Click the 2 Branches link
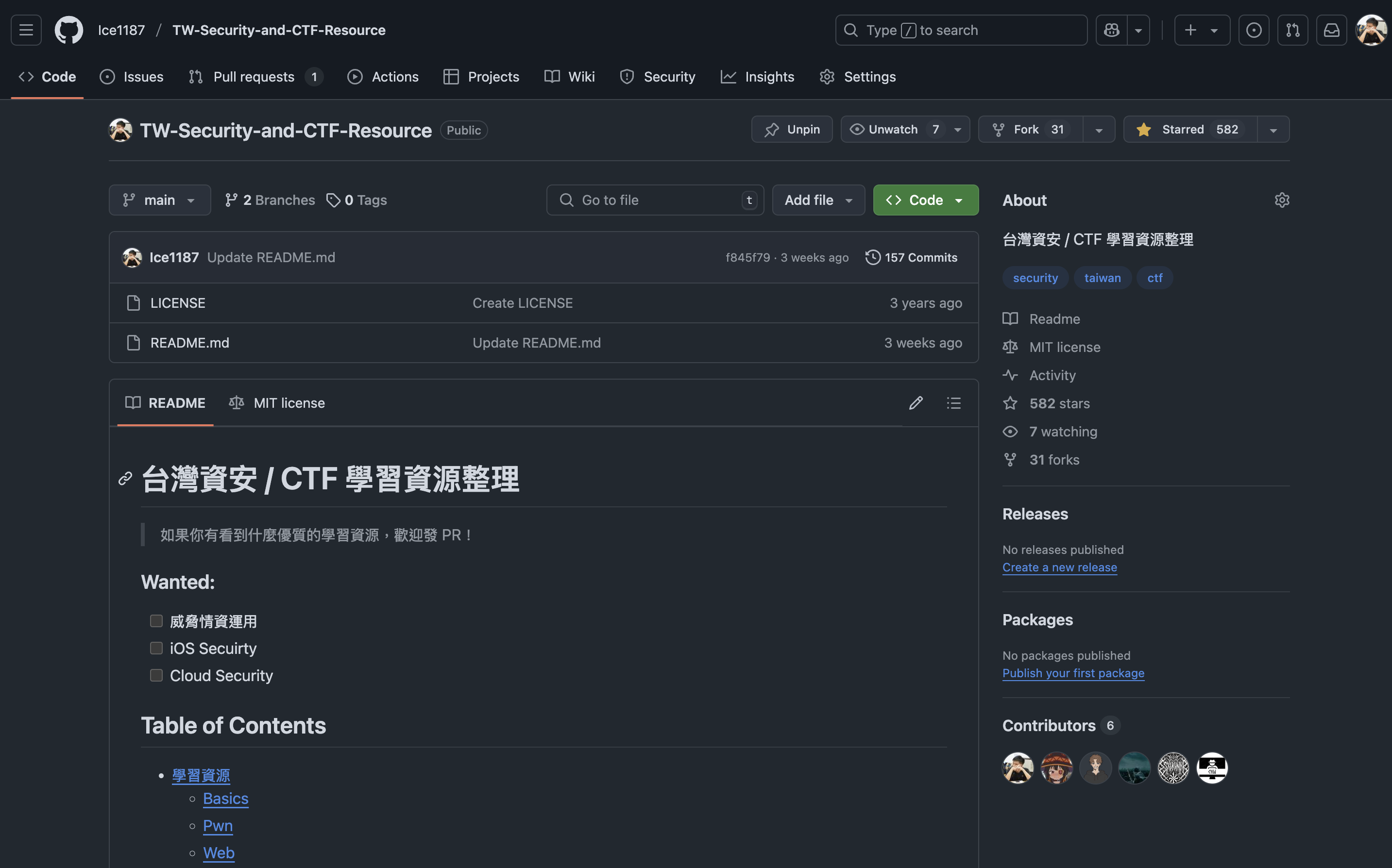Screen dimensions: 1392x868 (x=270, y=200)
